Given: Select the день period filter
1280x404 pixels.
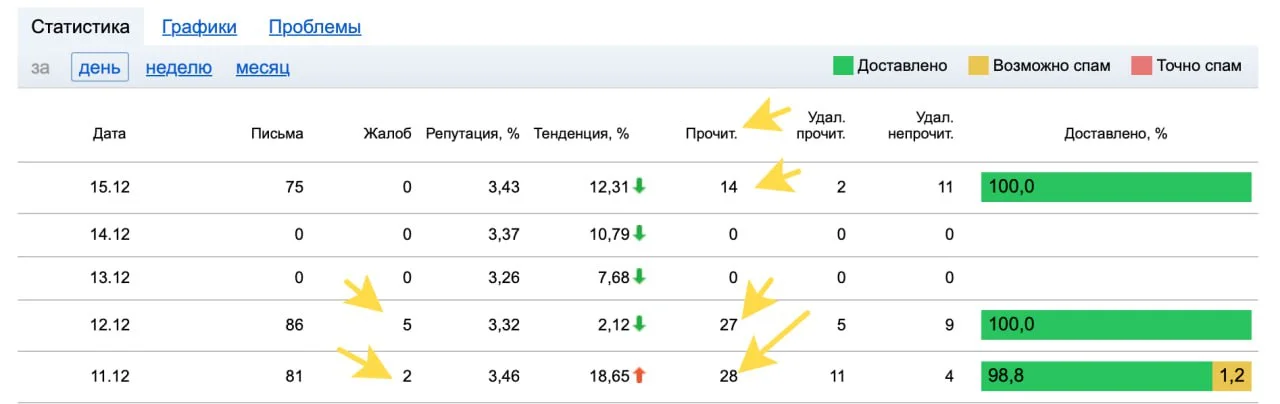Looking at the screenshot, I should click(x=100, y=68).
